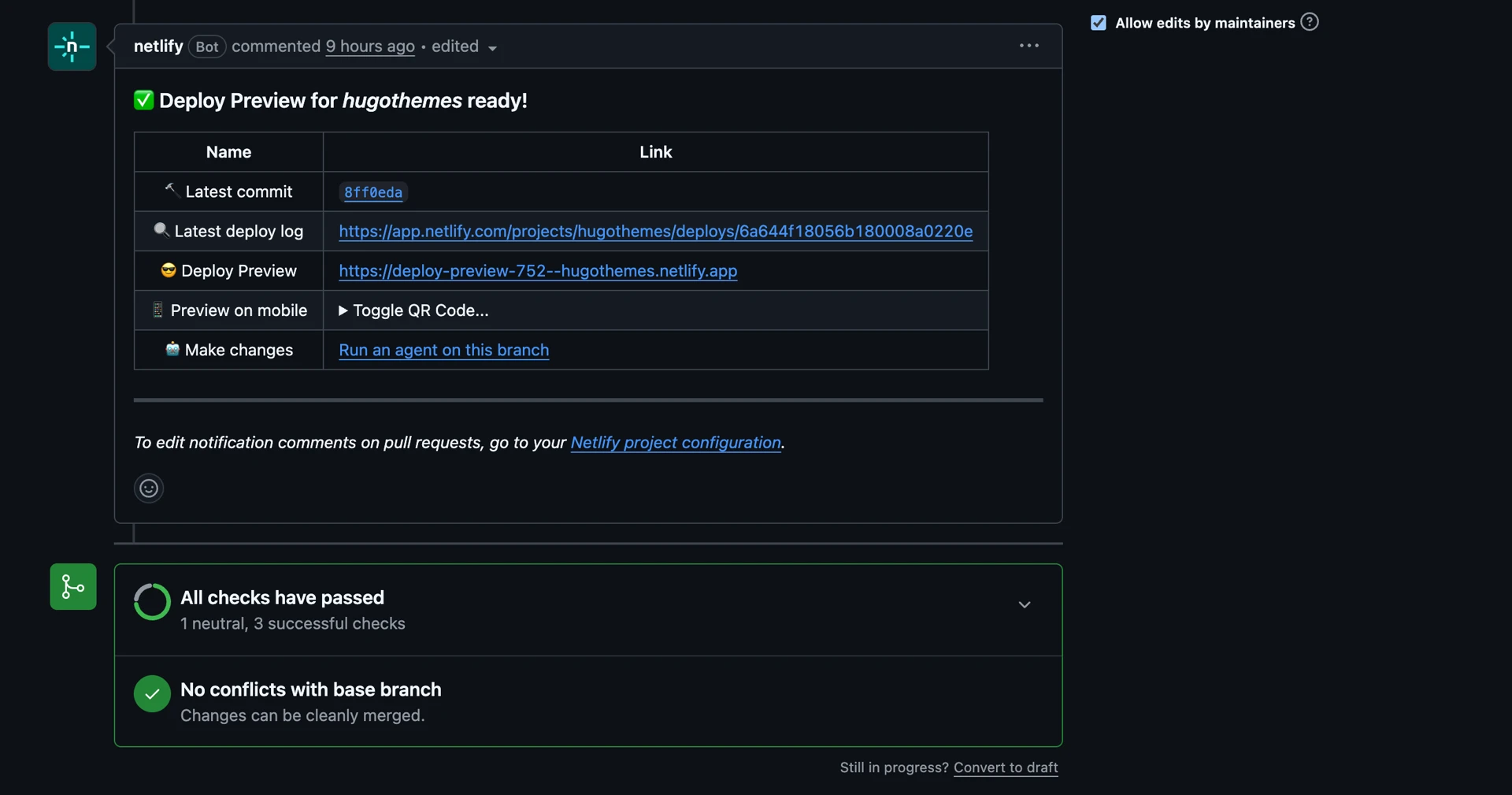Click No conflicts with base branch text
Image resolution: width=1512 pixels, height=795 pixels.
[310, 689]
